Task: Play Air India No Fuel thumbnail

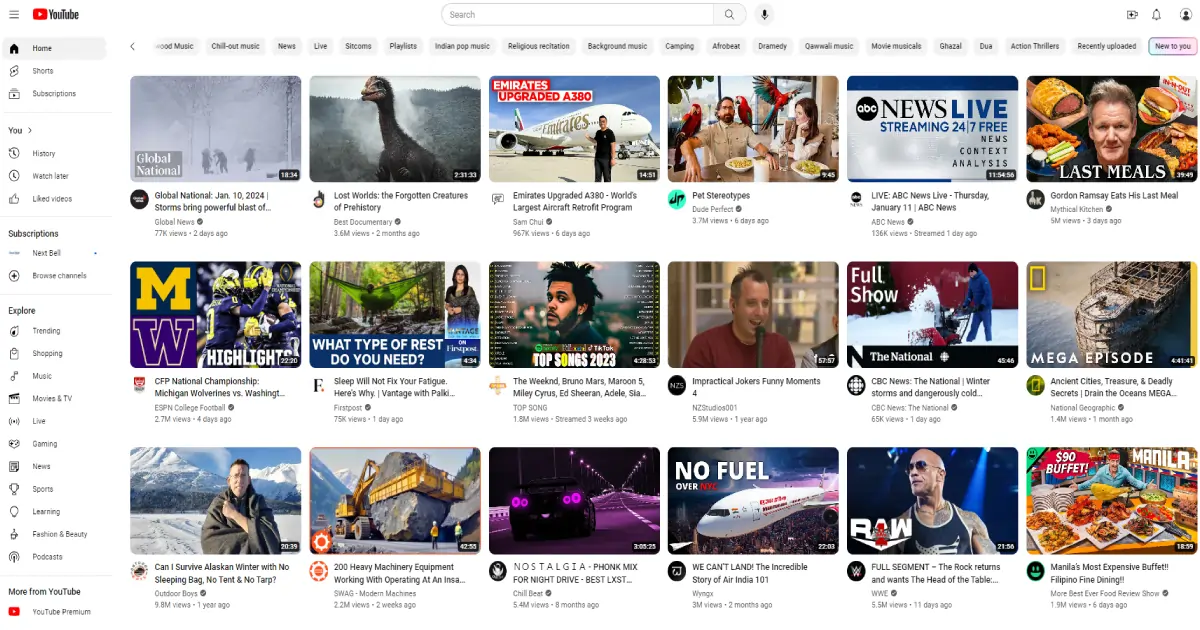Action: tap(753, 500)
